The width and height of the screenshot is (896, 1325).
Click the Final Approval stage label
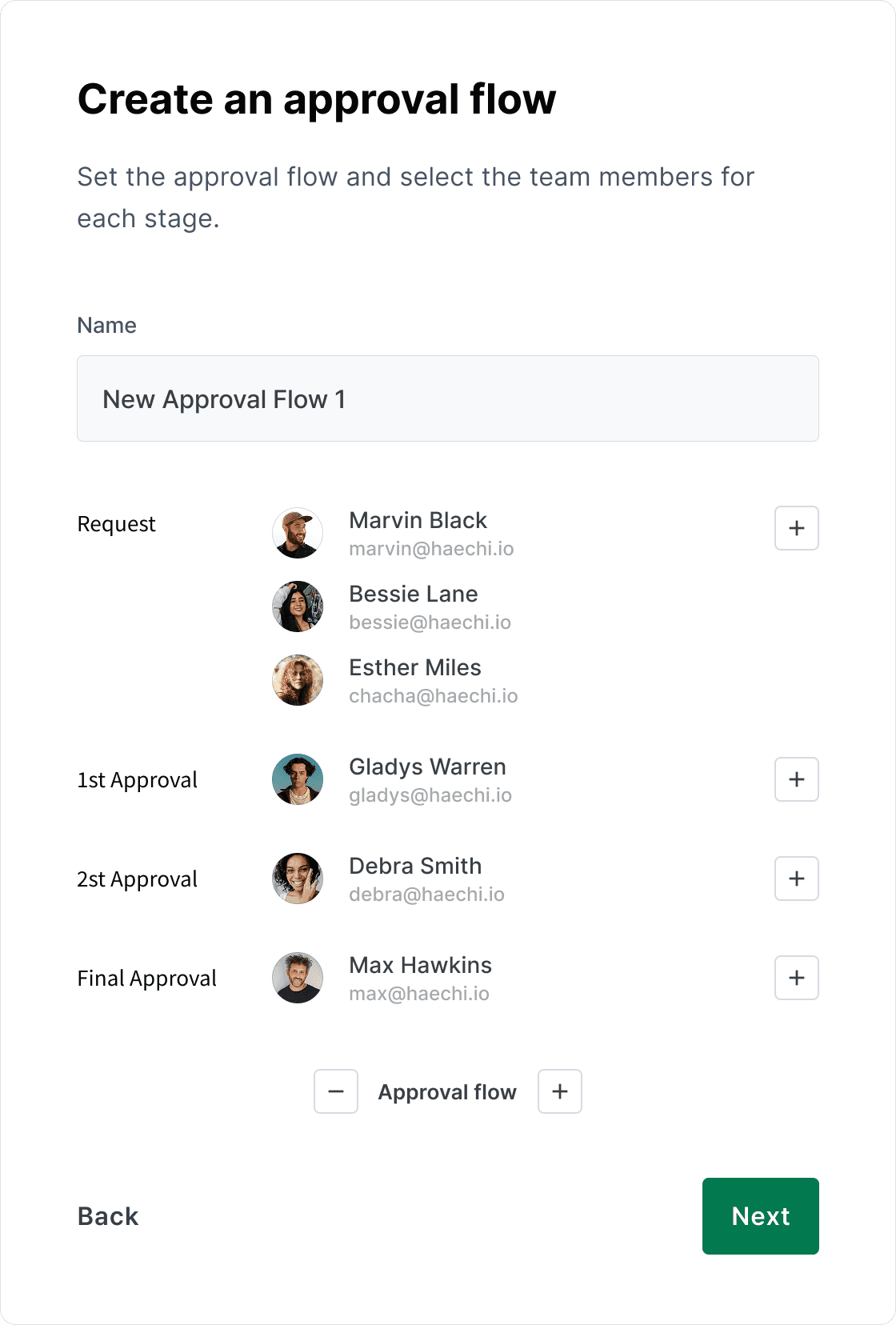(147, 978)
